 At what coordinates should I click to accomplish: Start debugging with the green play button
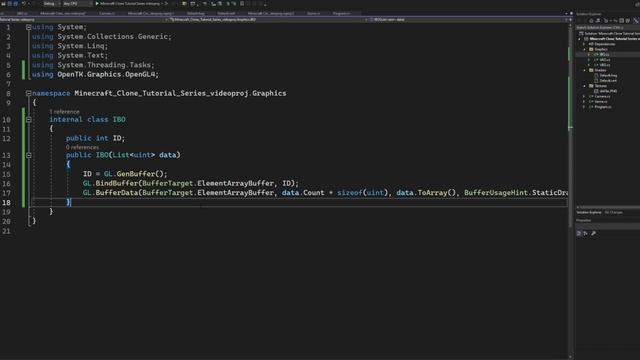97,4
